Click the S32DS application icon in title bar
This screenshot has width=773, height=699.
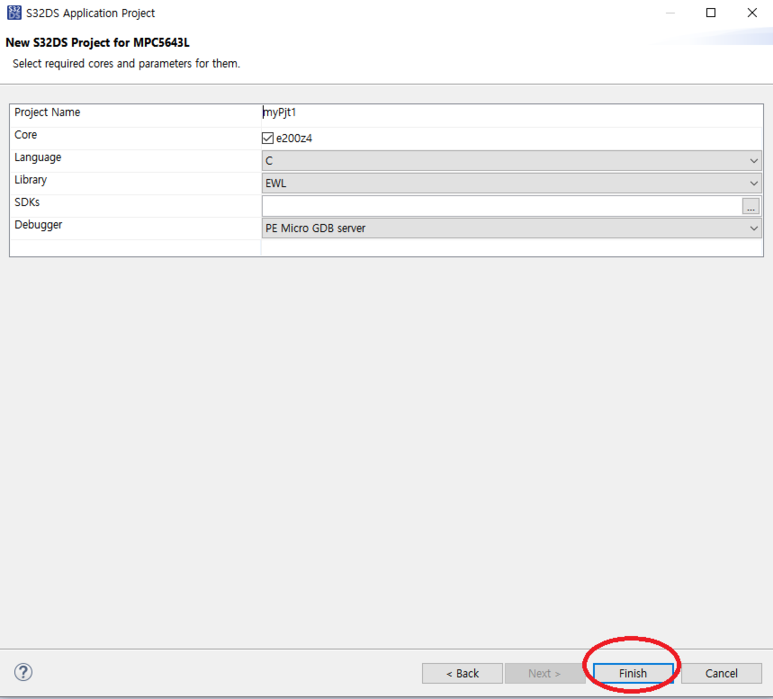[x=14, y=13]
